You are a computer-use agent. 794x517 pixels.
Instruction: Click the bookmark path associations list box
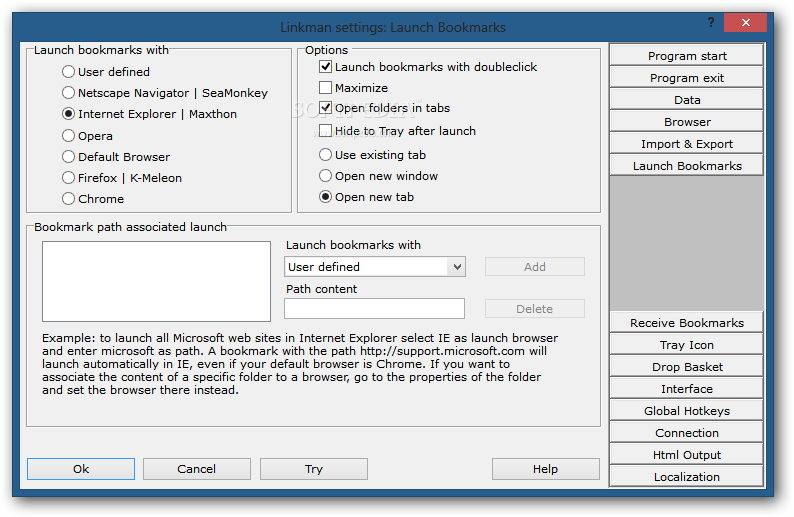coord(156,282)
